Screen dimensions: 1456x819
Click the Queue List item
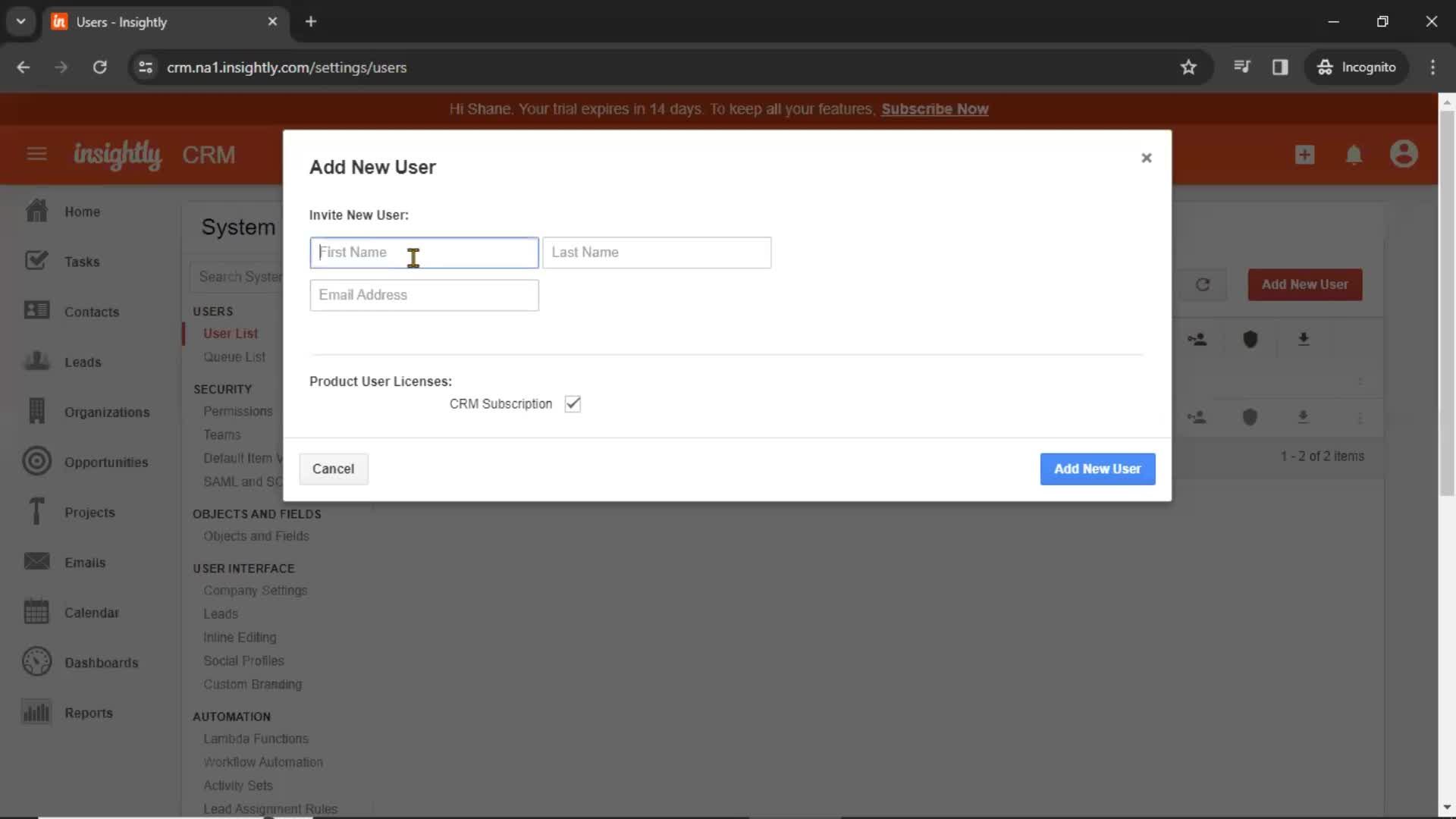(x=234, y=357)
